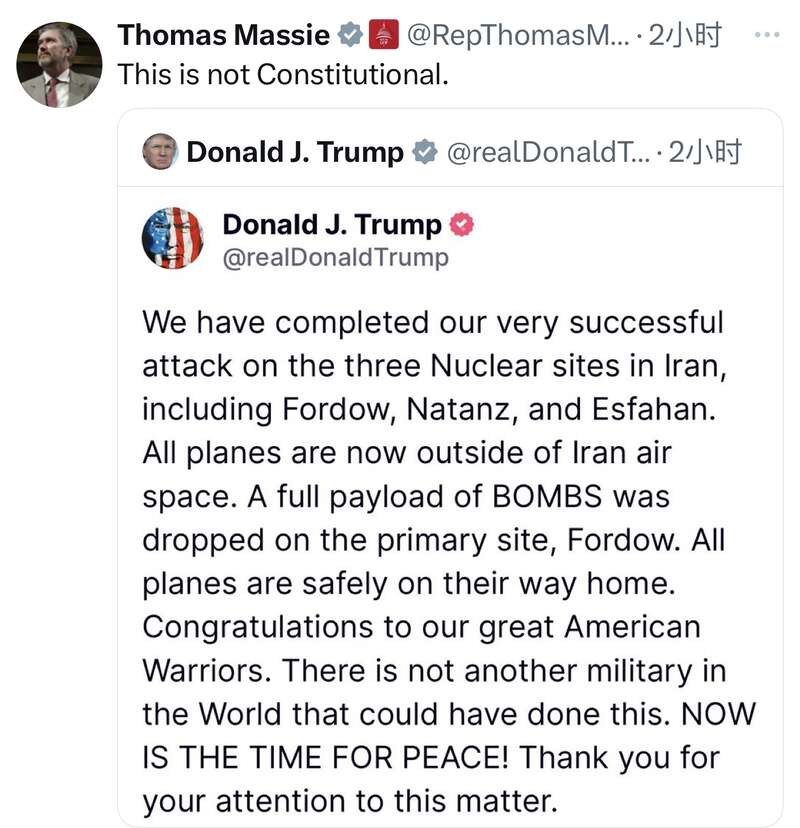Open Thomas Massie's profile picture

59,65
